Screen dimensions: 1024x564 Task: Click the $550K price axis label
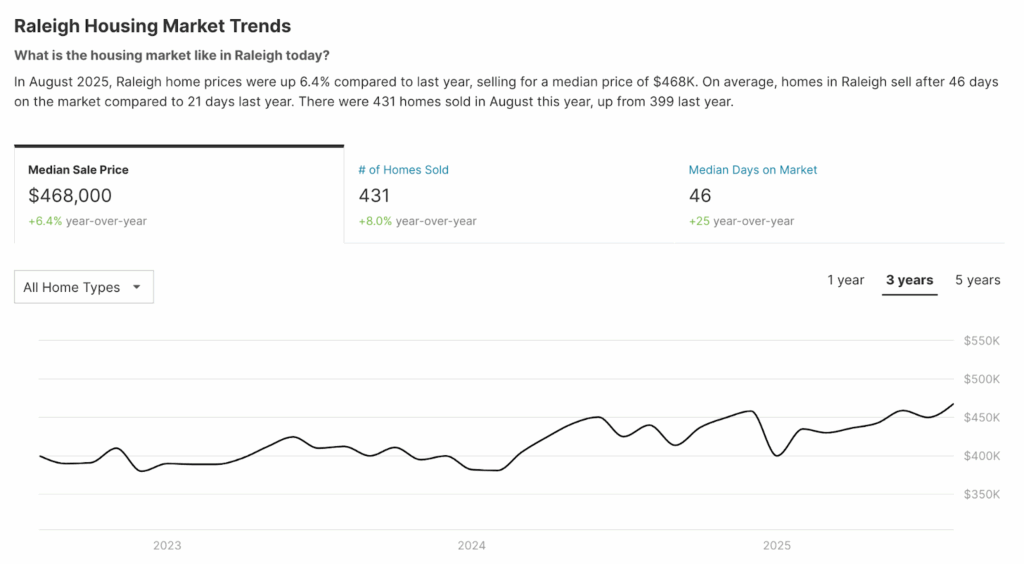[x=981, y=341]
